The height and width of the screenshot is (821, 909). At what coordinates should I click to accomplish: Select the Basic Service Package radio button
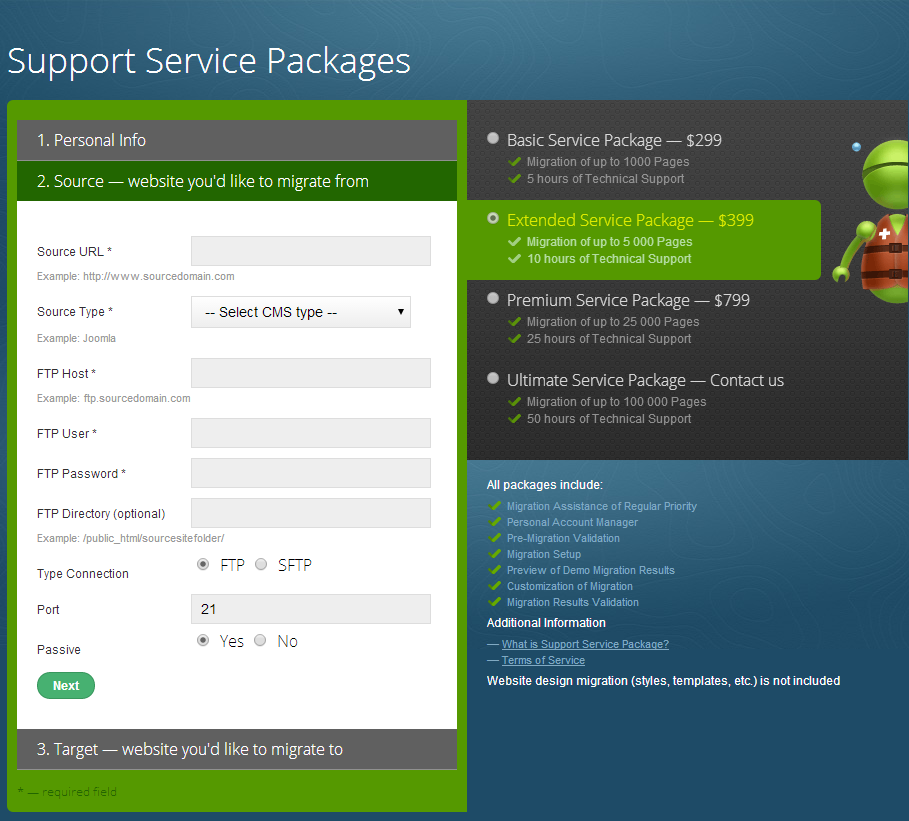(493, 138)
